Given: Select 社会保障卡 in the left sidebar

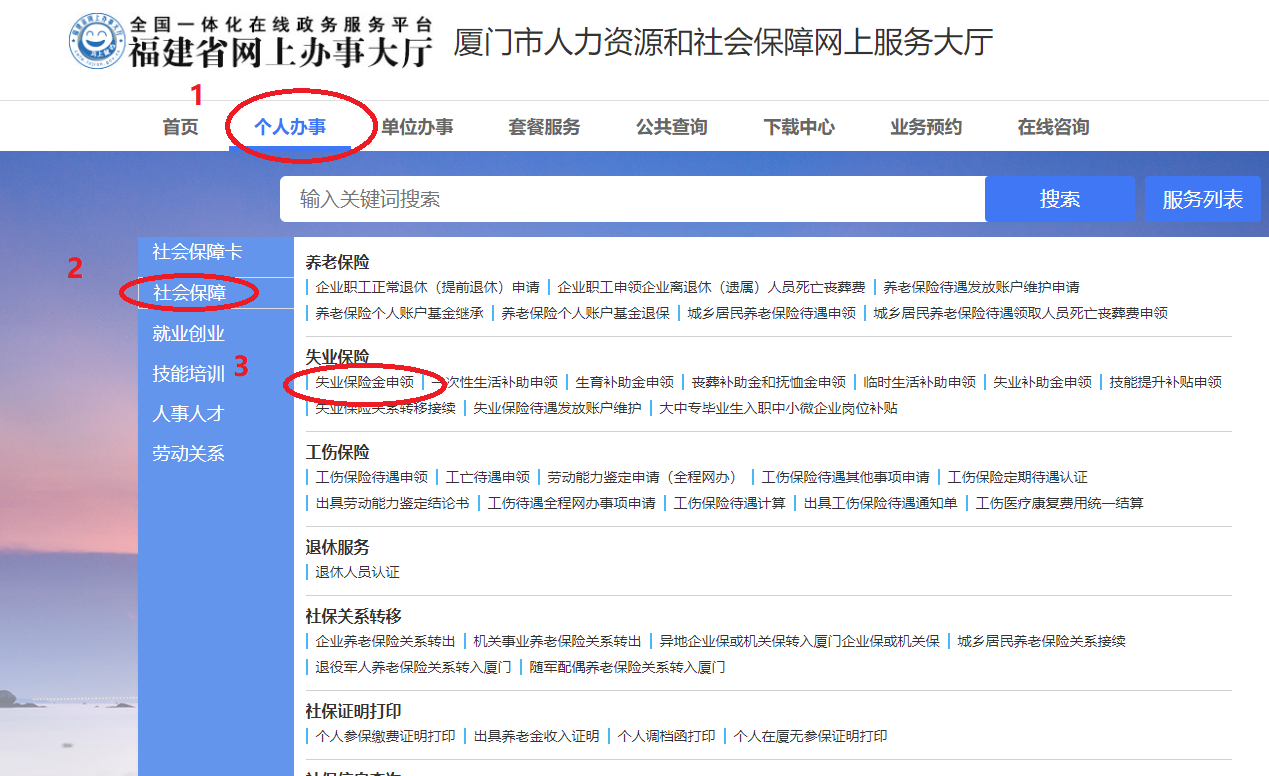Looking at the screenshot, I should [197, 252].
